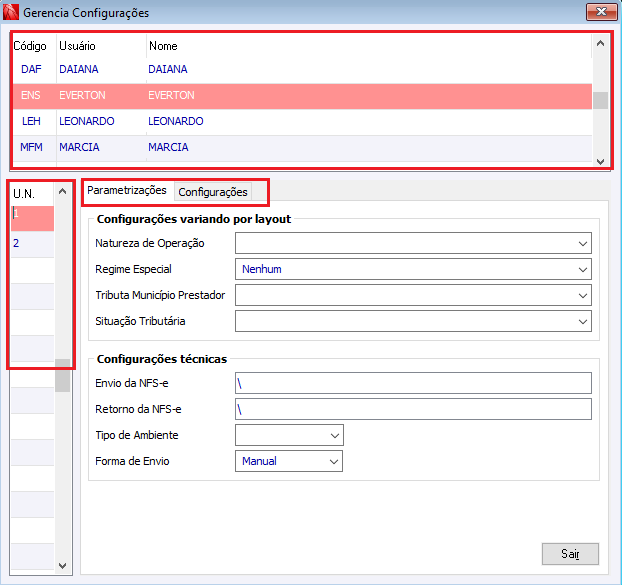Screen dimensions: 622x585
Task: Switch to the Configurações tab
Action: (213, 192)
